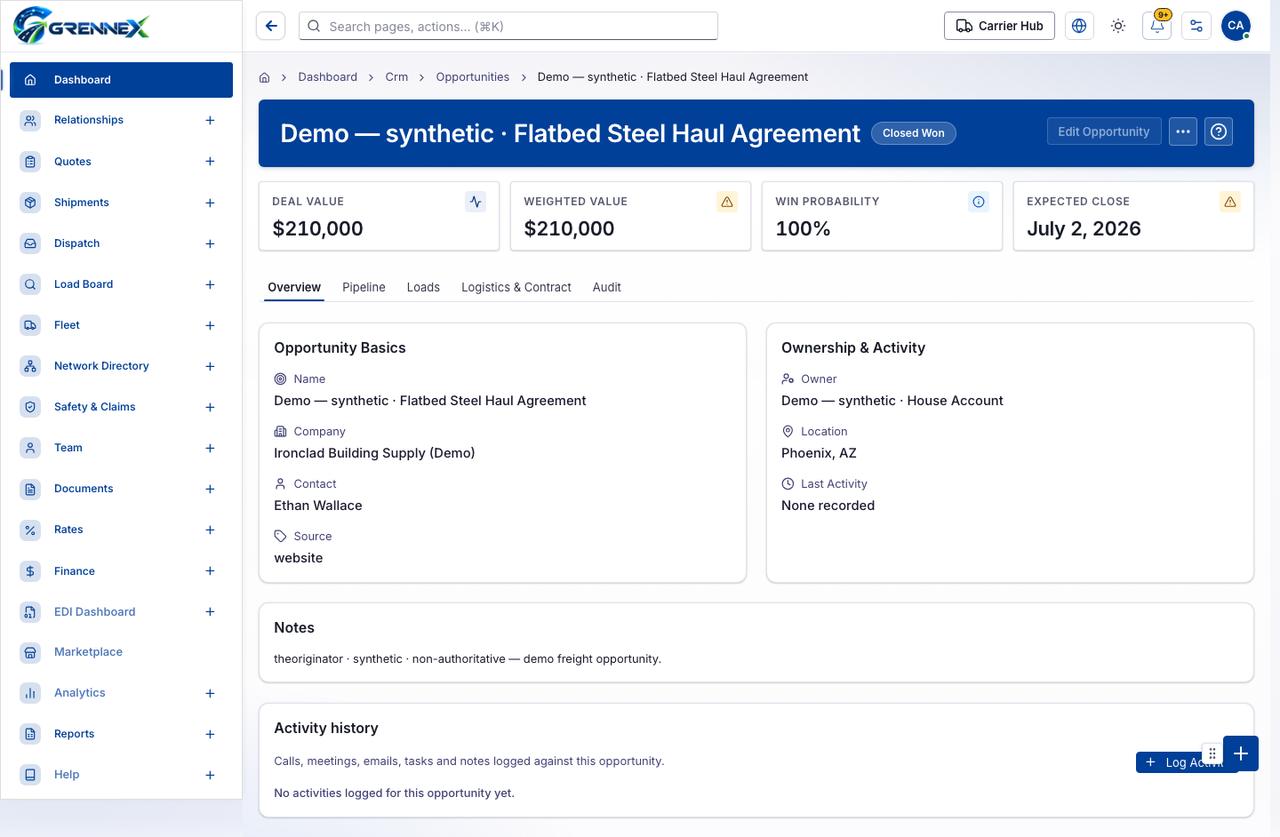Screen dimensions: 1280x837
Task: Click the drag handle beside Log Activity
Action: click(x=1212, y=753)
